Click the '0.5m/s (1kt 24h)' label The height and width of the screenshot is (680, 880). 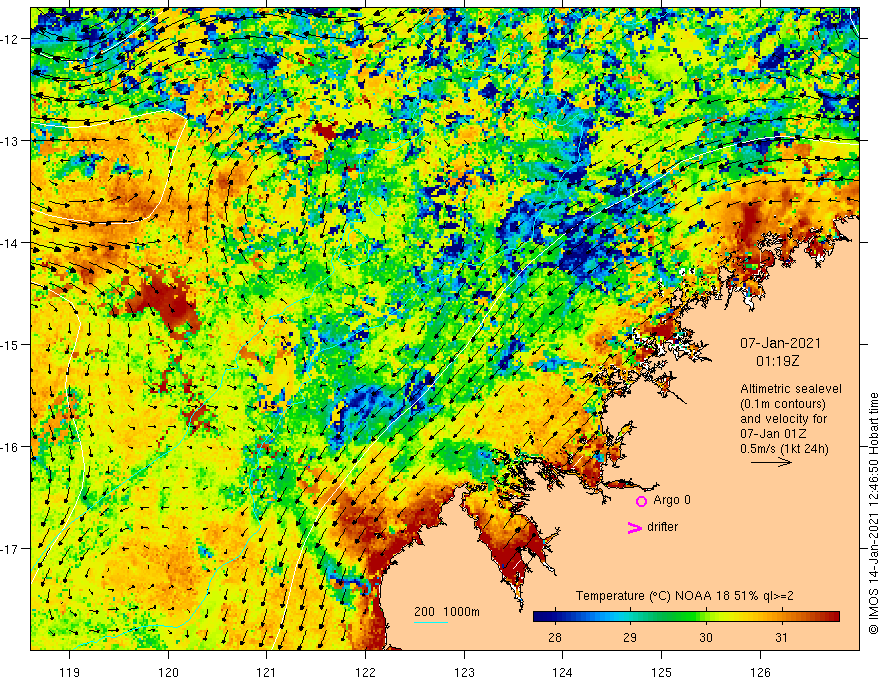784,448
